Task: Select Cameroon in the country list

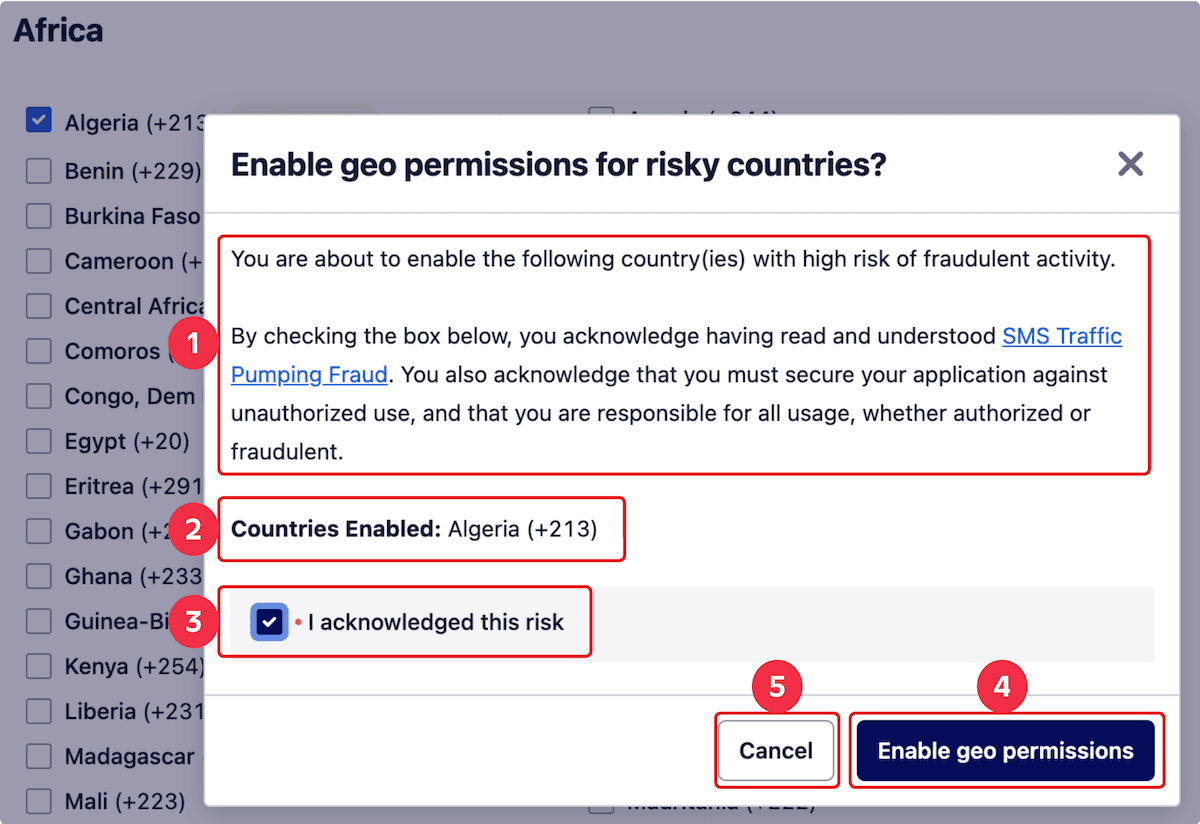Action: (x=37, y=260)
